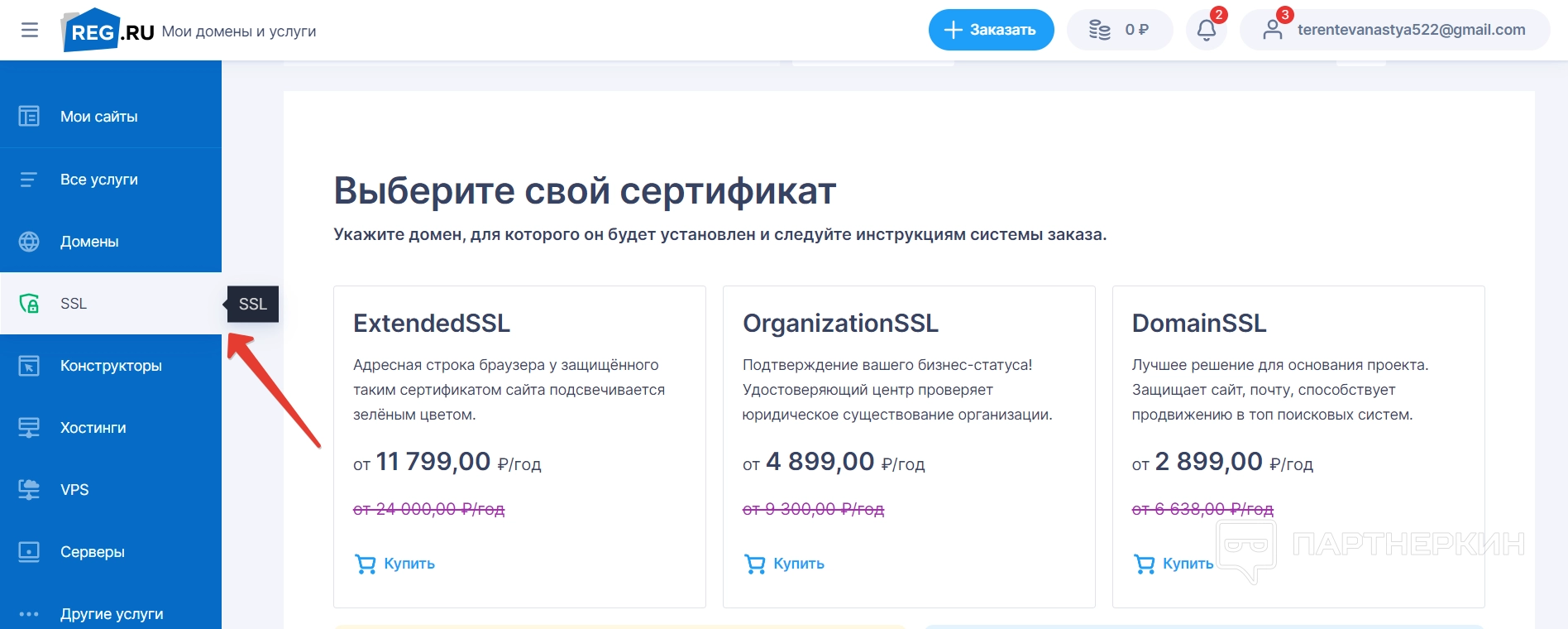Click the Серверы sidebar icon
The image size is (1568, 629).
(x=29, y=552)
